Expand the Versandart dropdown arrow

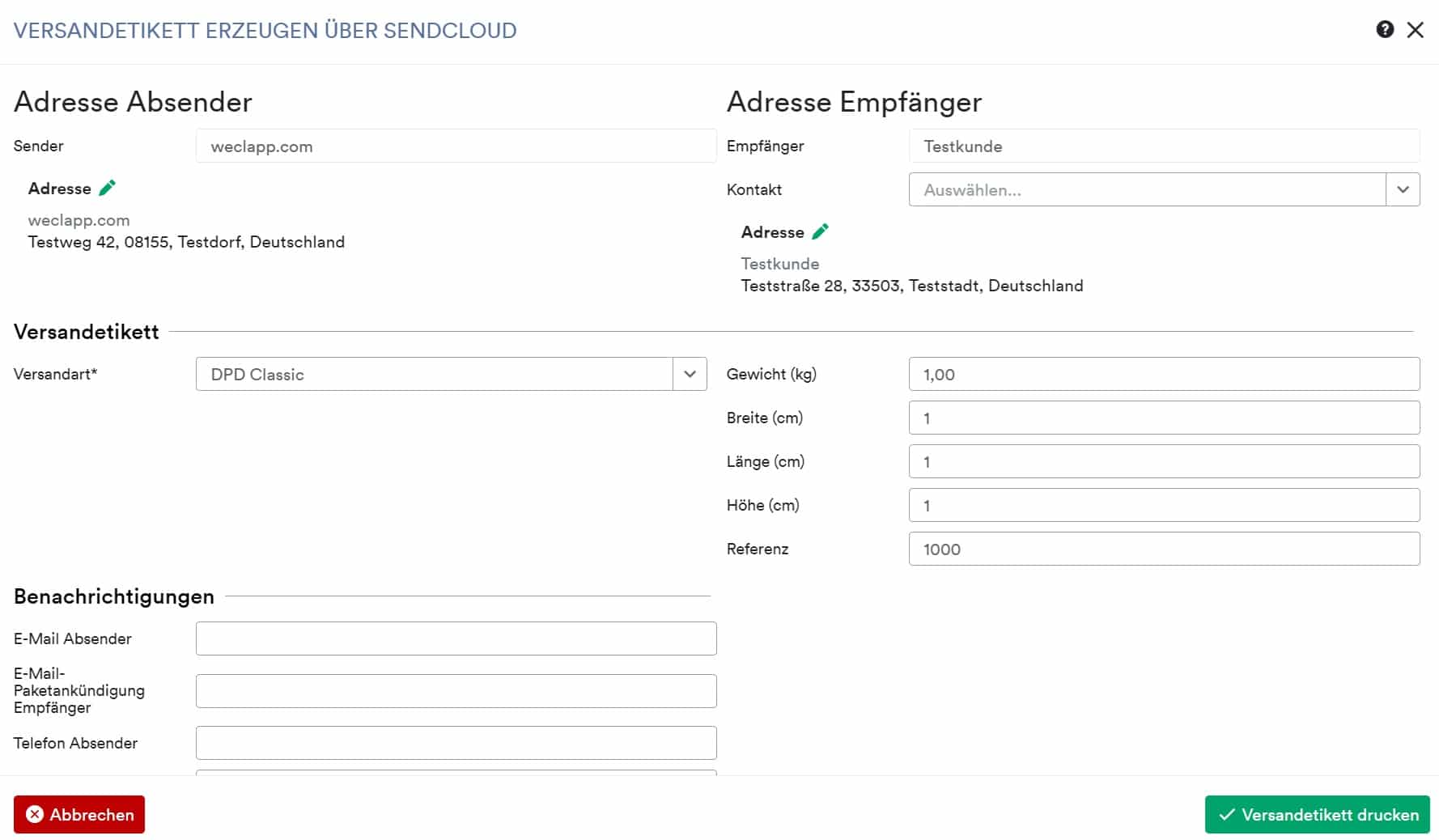pyautogui.click(x=690, y=374)
